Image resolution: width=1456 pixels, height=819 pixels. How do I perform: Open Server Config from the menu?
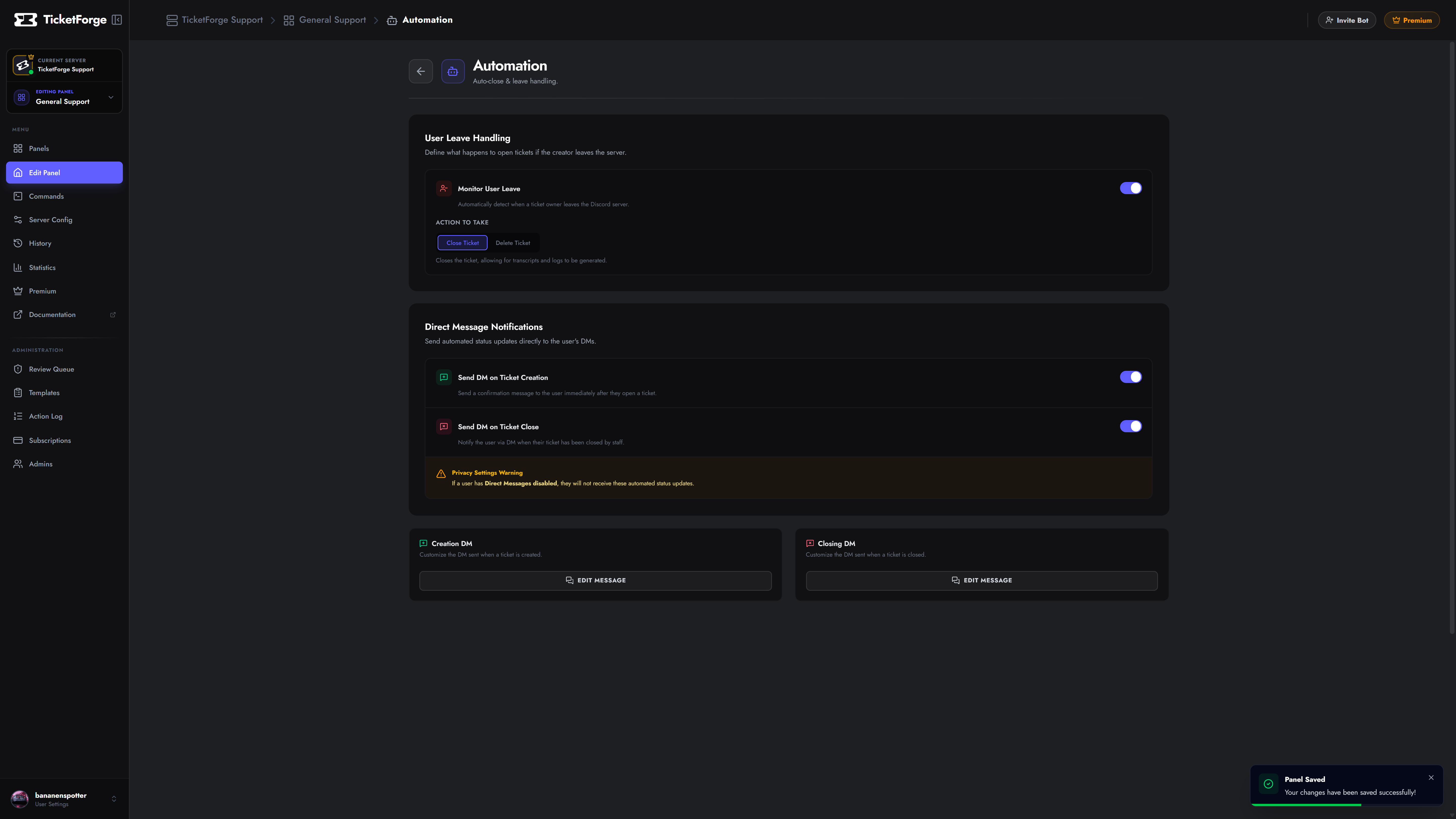[x=64, y=220]
